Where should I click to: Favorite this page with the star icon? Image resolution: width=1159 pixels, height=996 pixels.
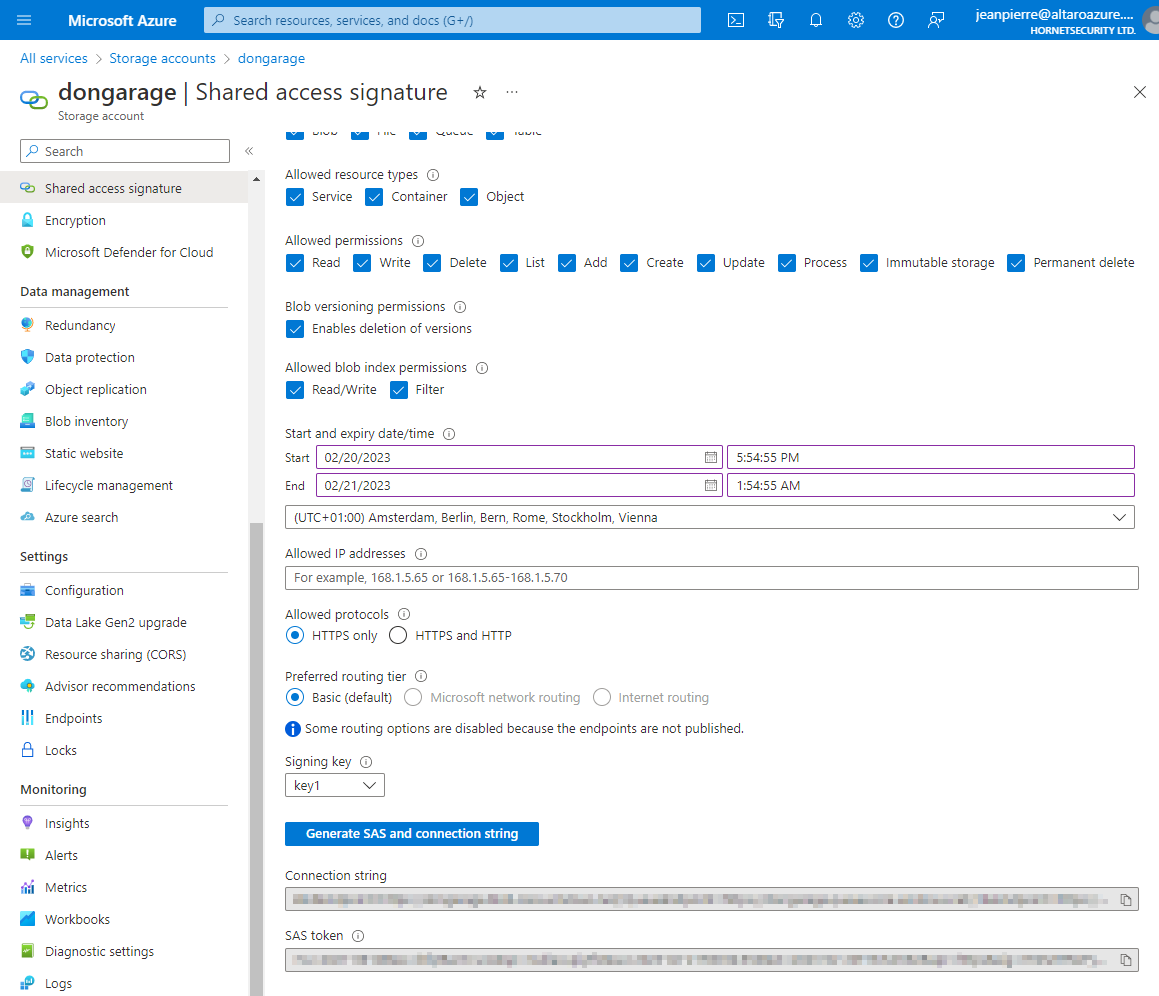tap(480, 92)
